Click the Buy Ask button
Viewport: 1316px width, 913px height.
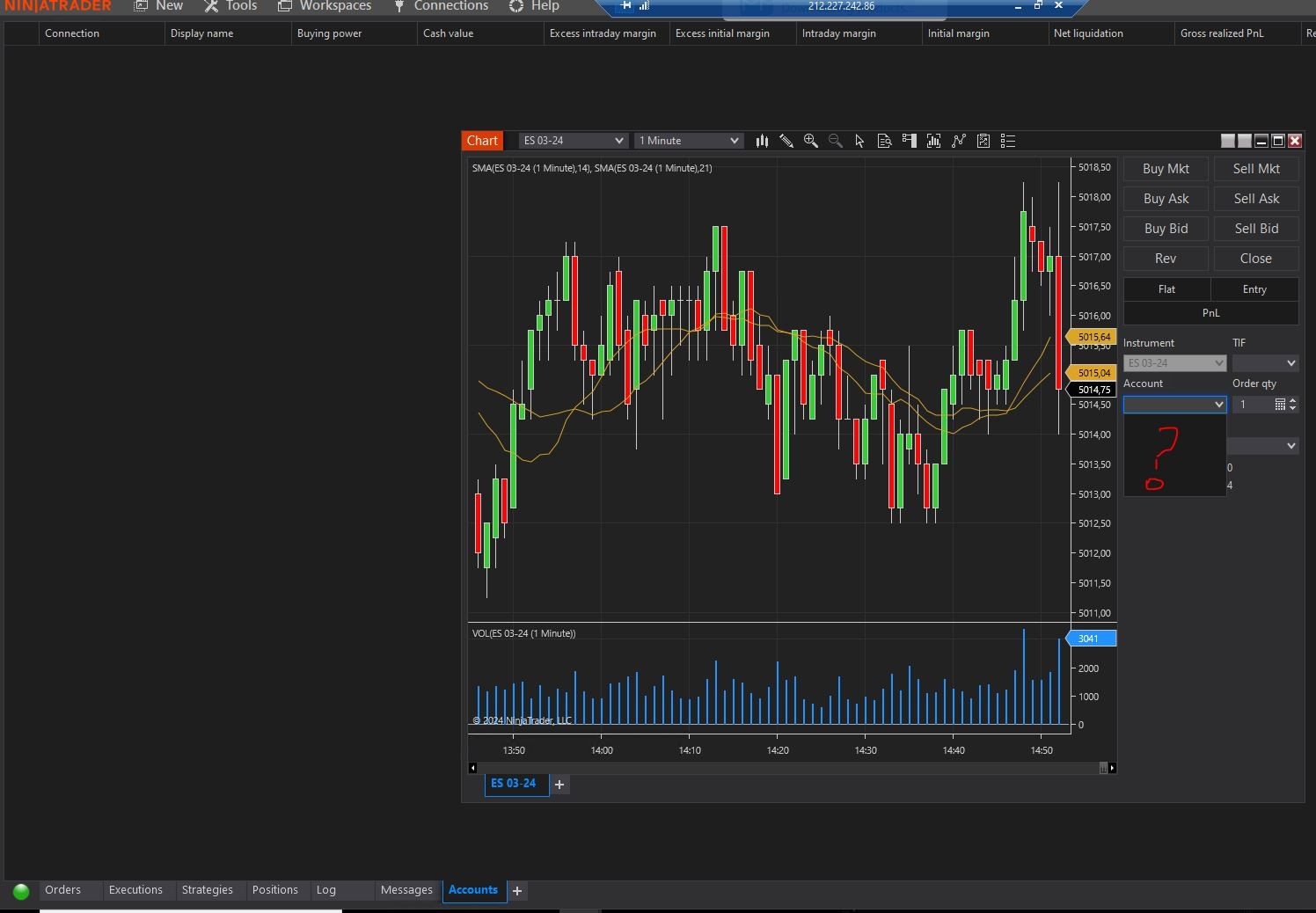point(1166,199)
